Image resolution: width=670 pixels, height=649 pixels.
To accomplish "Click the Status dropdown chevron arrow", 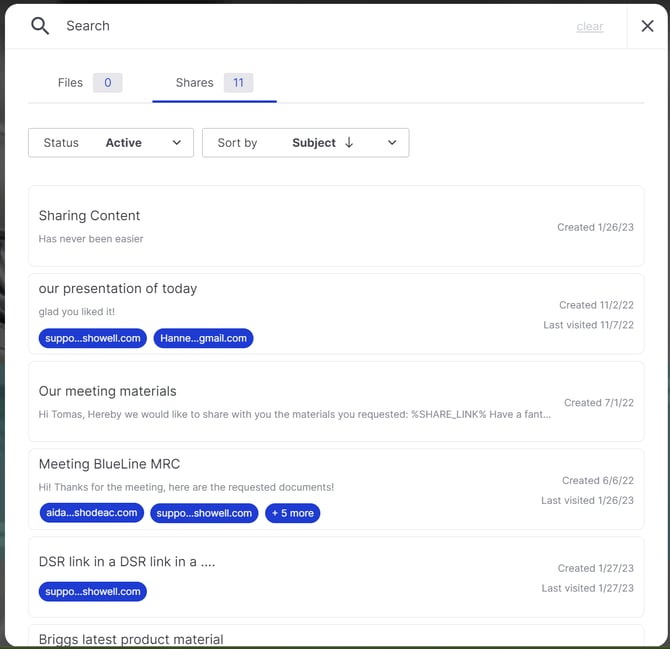I will click(177, 143).
